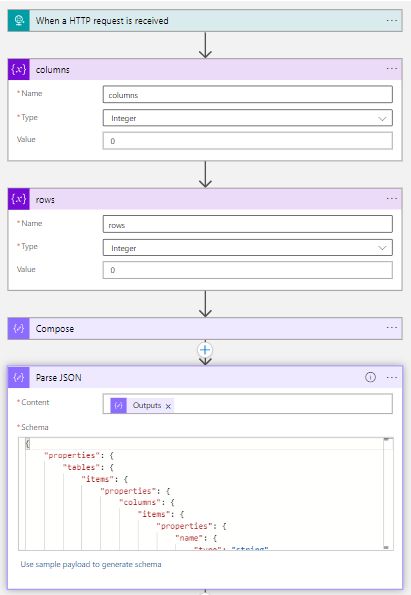The height and width of the screenshot is (595, 411).
Task: Collapse the Parse JSON card header
Action: [205, 377]
